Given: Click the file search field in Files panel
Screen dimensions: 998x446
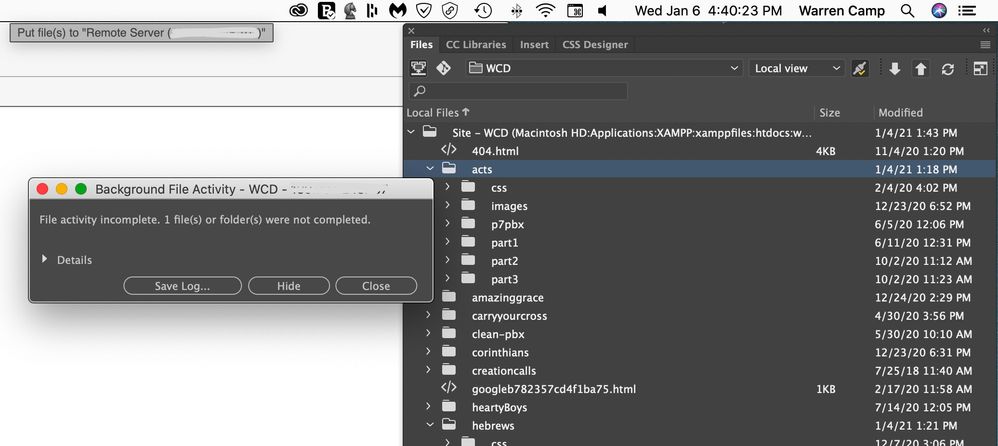Looking at the screenshot, I should tap(518, 91).
